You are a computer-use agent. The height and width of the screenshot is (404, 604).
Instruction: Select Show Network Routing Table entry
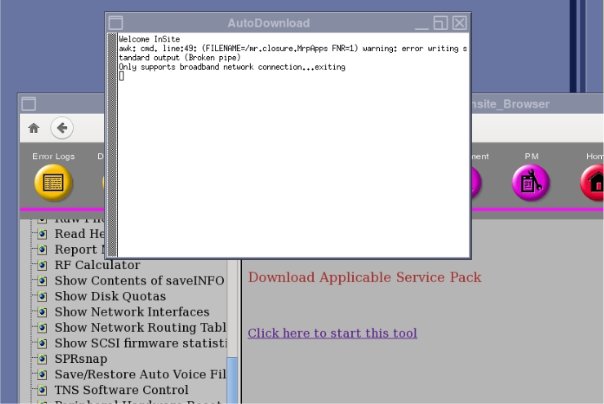pyautogui.click(x=140, y=327)
